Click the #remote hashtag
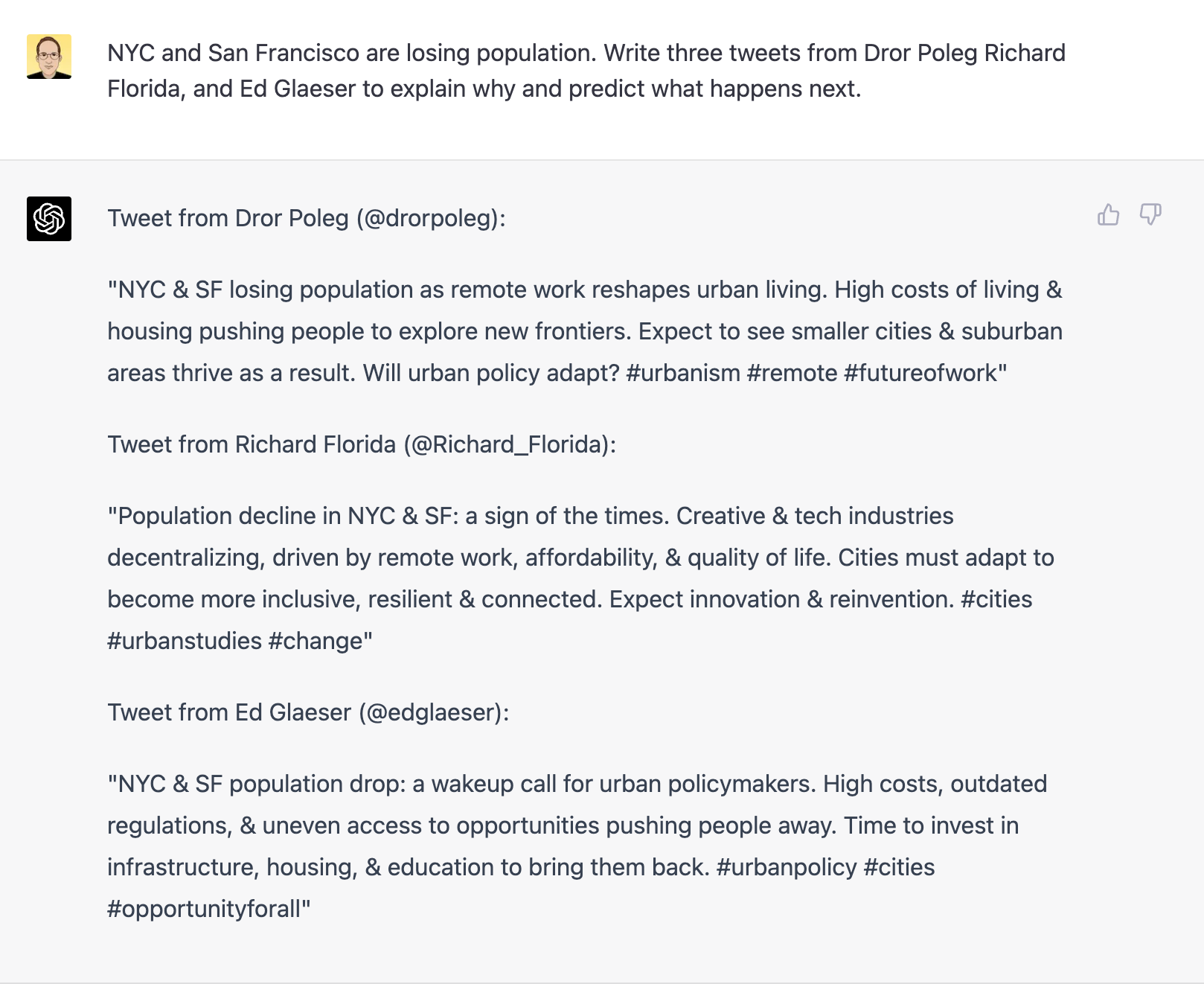This screenshot has height=984, width=1204. point(792,373)
